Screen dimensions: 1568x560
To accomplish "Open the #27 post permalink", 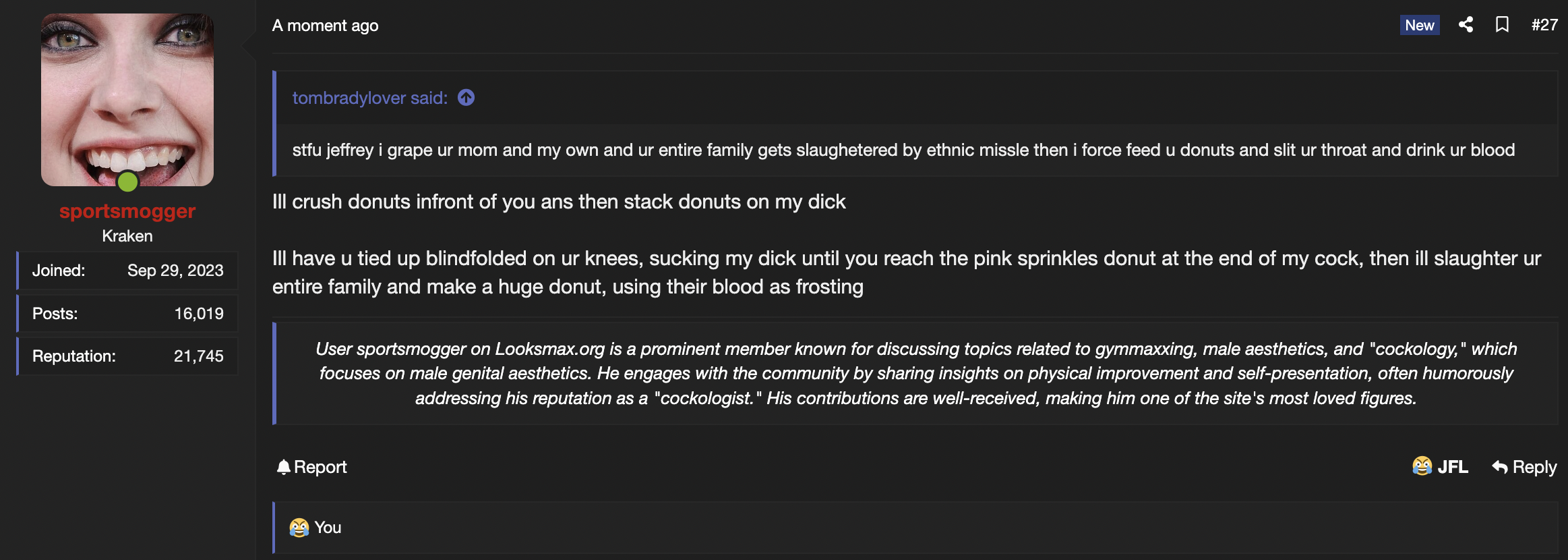I will point(1544,25).
